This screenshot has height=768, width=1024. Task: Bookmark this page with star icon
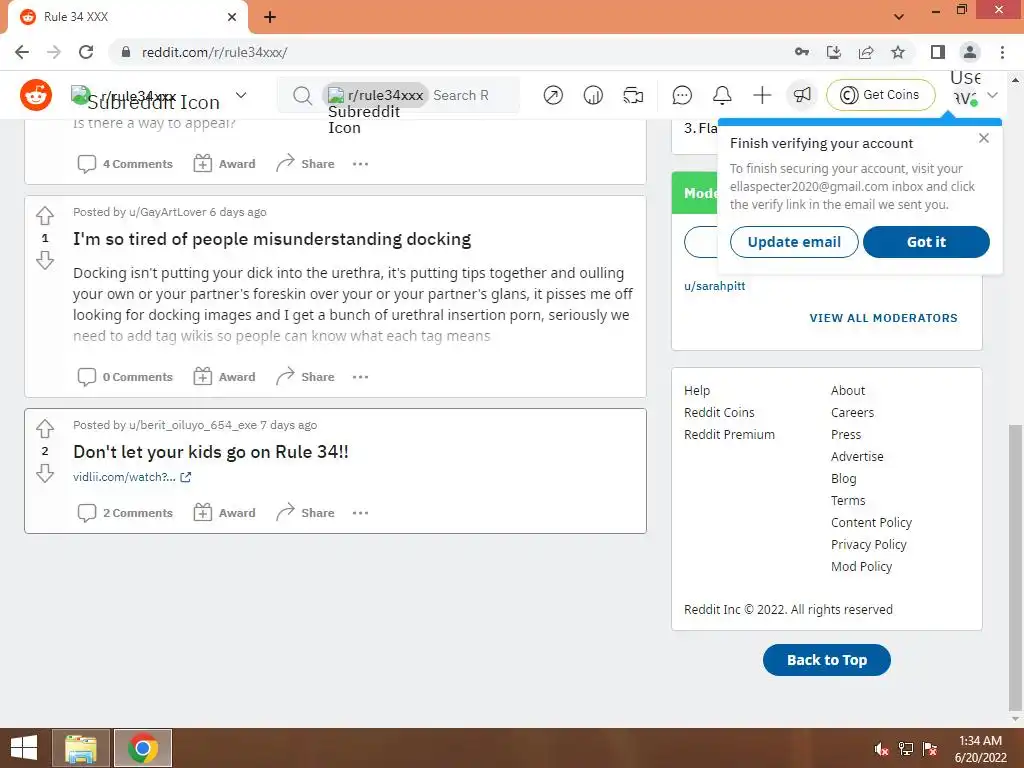tap(899, 52)
